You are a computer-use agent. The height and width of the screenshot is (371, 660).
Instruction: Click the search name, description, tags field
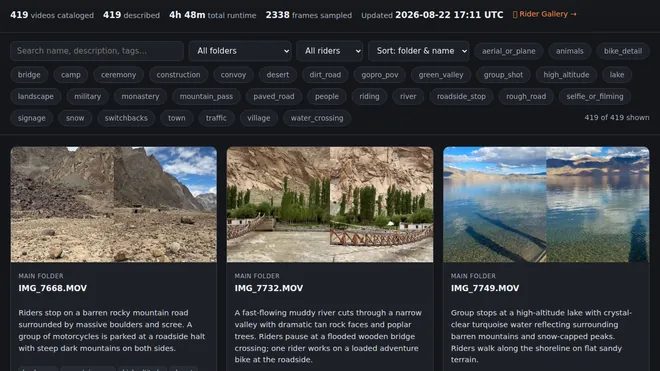tap(97, 51)
